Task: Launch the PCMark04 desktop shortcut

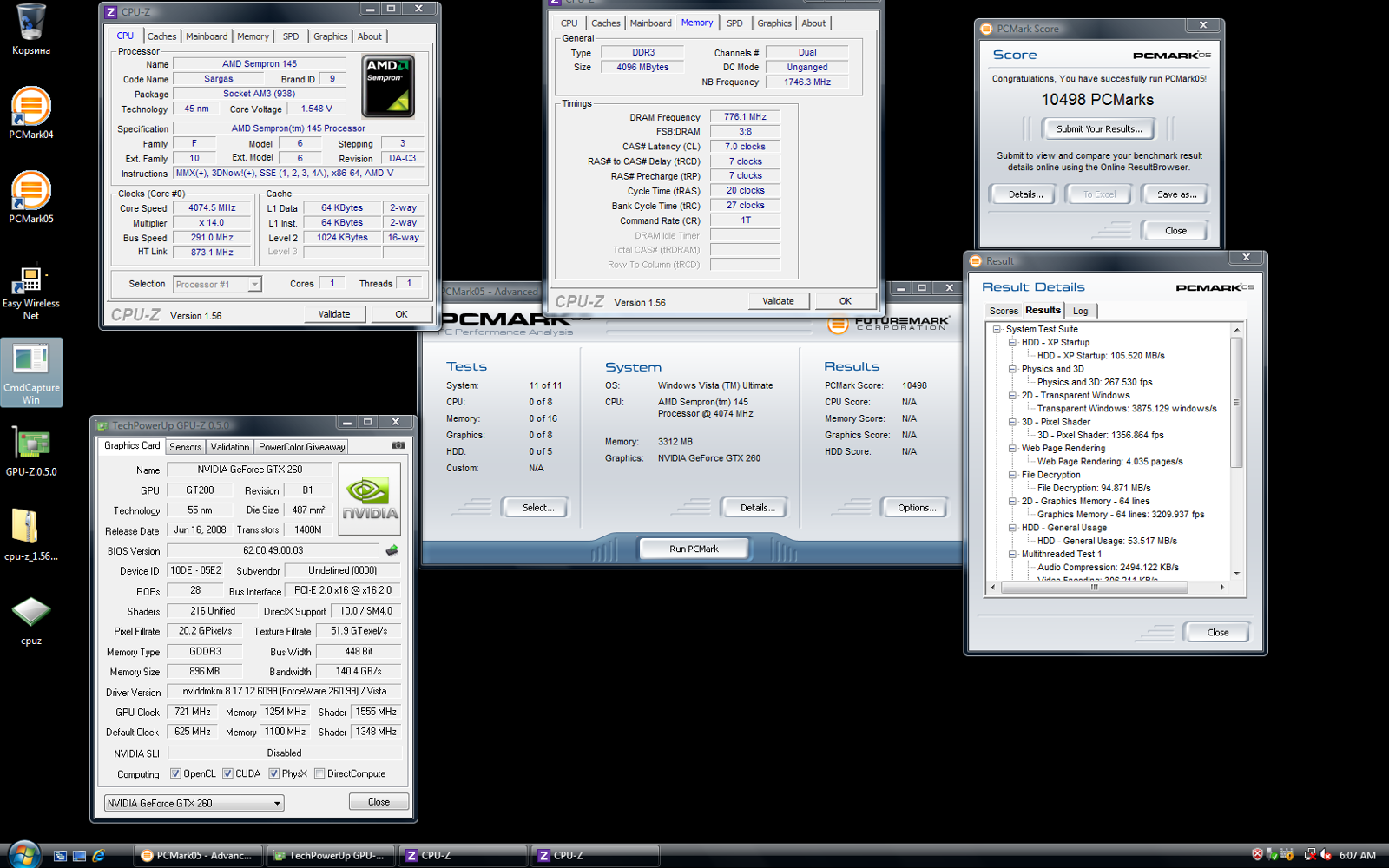Action: pyautogui.click(x=31, y=113)
